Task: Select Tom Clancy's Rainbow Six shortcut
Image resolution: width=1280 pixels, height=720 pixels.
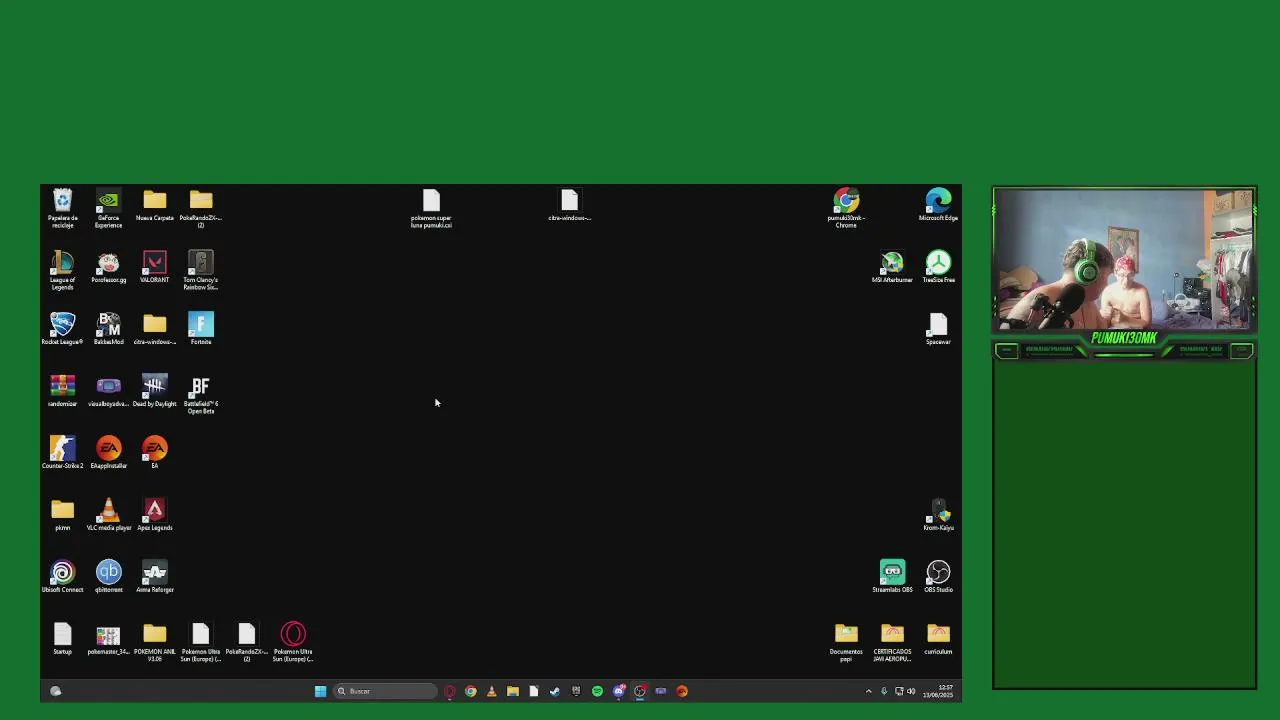Action: 201,269
